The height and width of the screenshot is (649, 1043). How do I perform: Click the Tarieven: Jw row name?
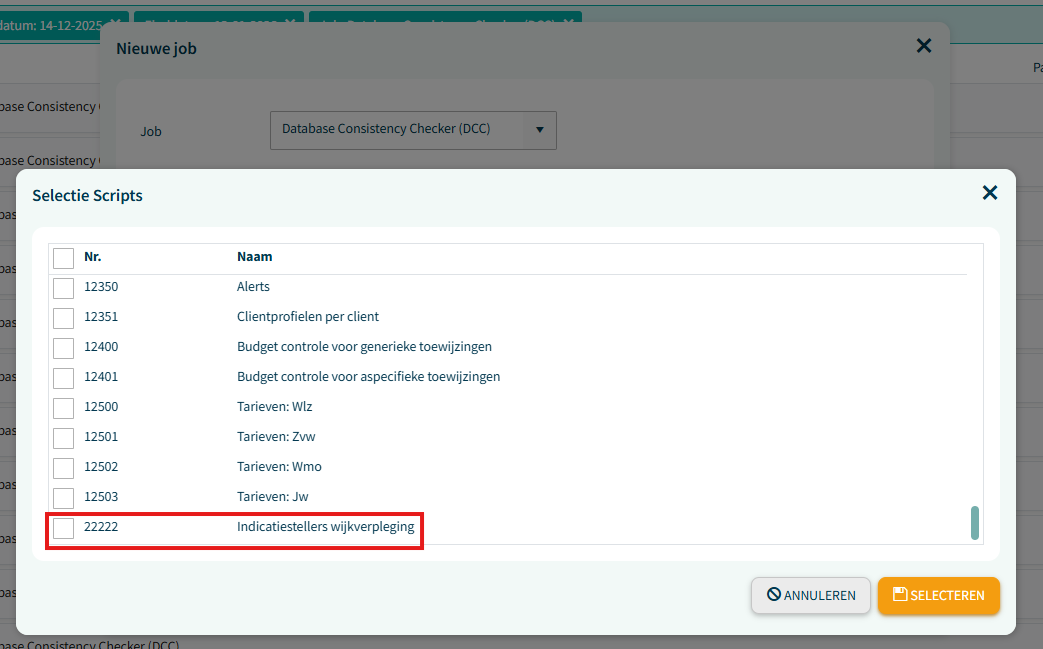point(273,497)
